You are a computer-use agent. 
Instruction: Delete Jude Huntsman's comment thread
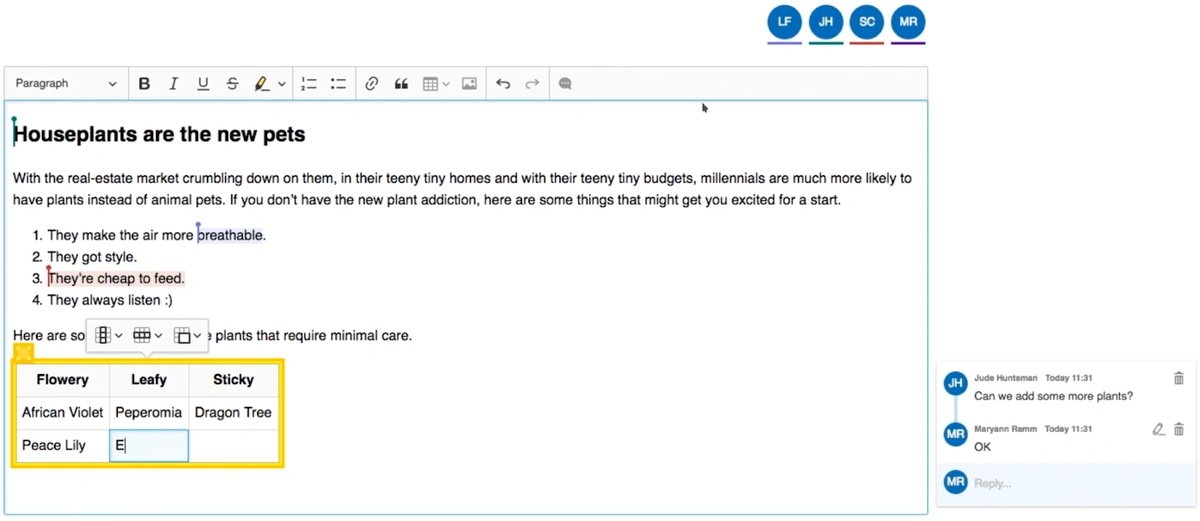coord(1178,378)
